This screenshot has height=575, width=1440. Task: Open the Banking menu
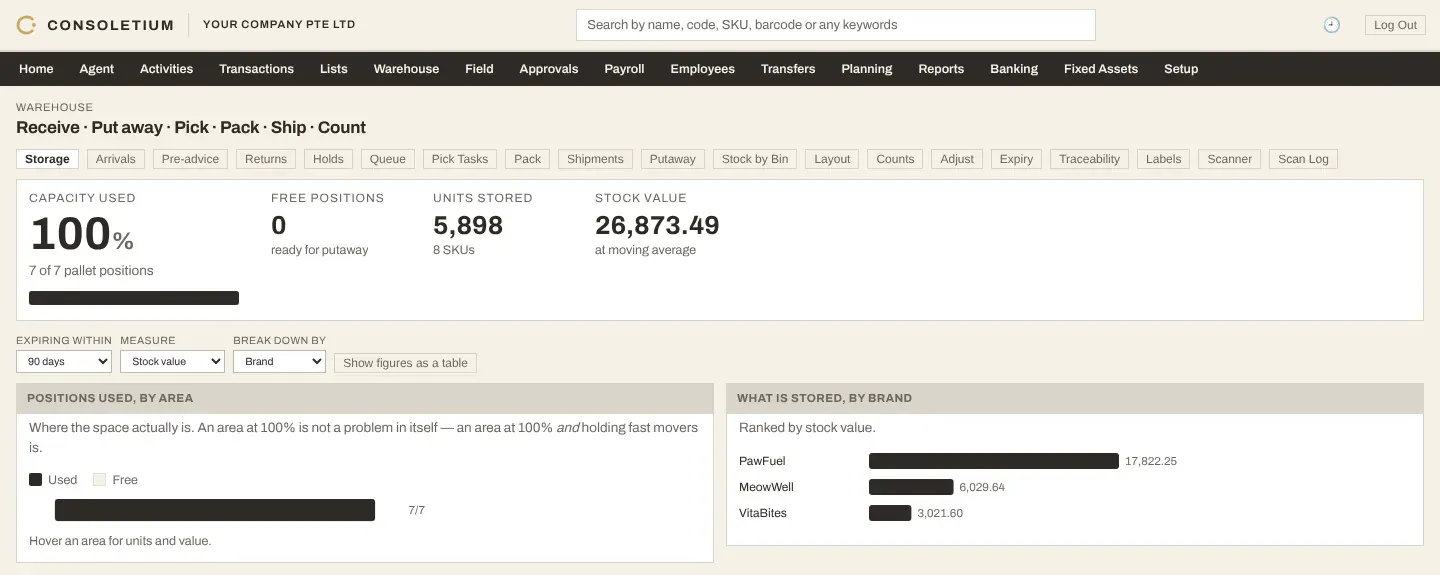point(1014,69)
